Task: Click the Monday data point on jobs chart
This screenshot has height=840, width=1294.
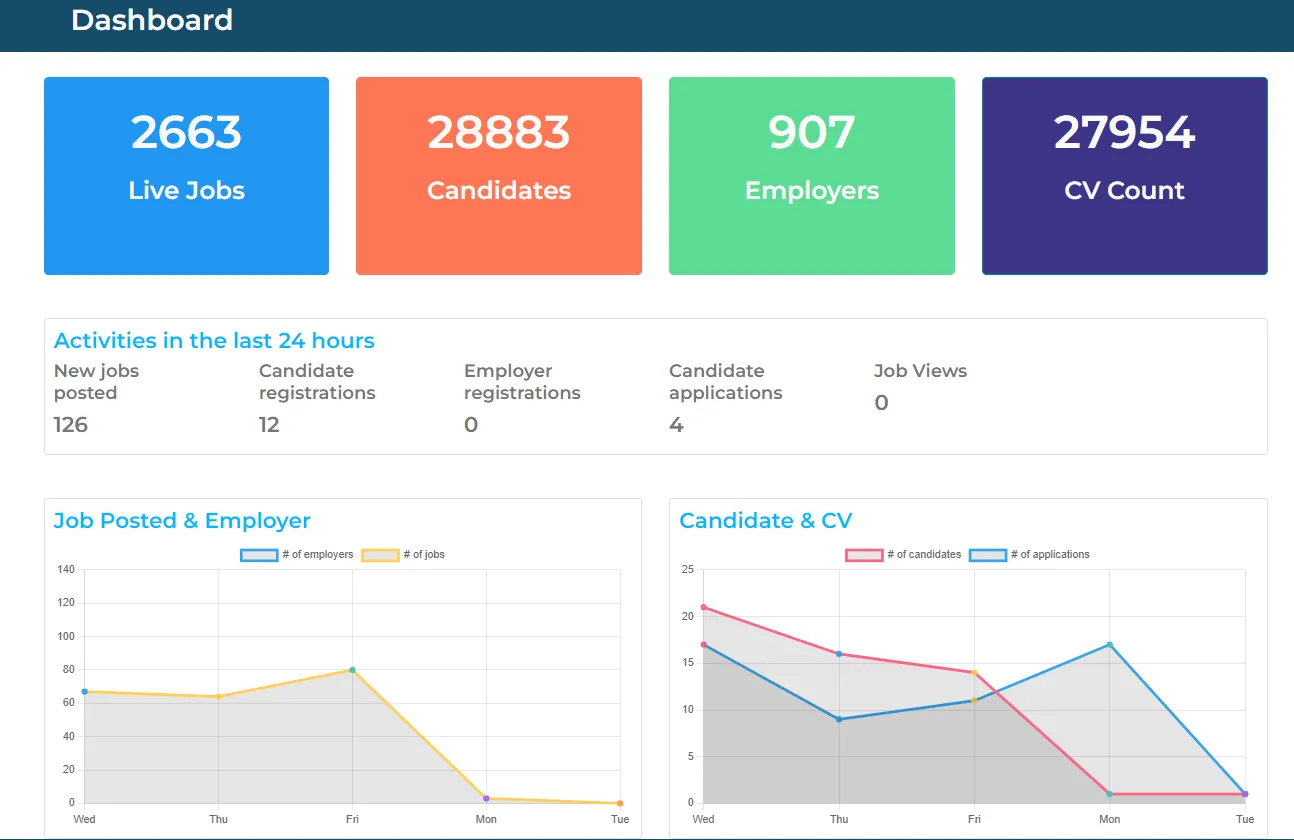Action: tap(486, 798)
